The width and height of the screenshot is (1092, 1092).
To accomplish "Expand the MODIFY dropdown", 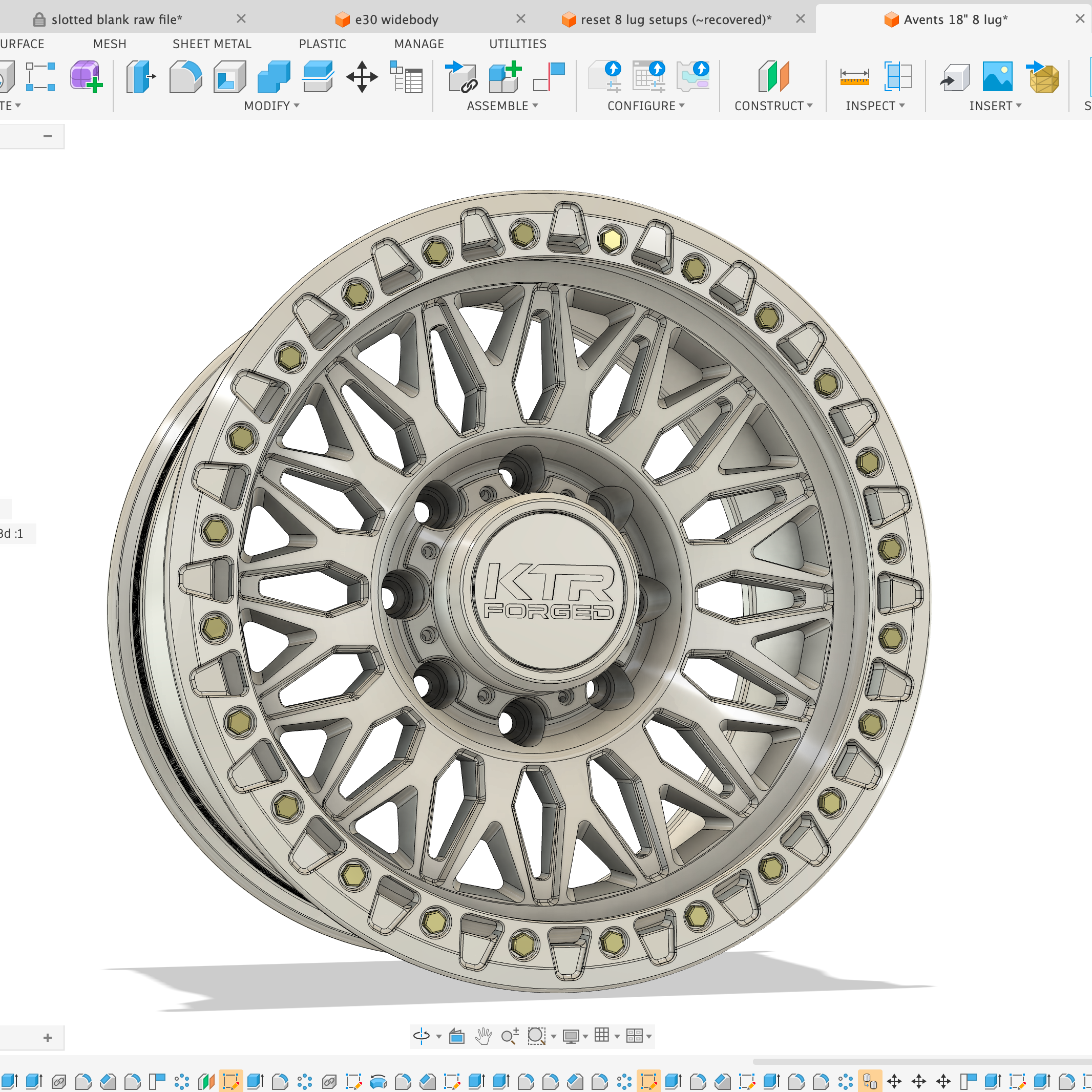I will coord(271,106).
